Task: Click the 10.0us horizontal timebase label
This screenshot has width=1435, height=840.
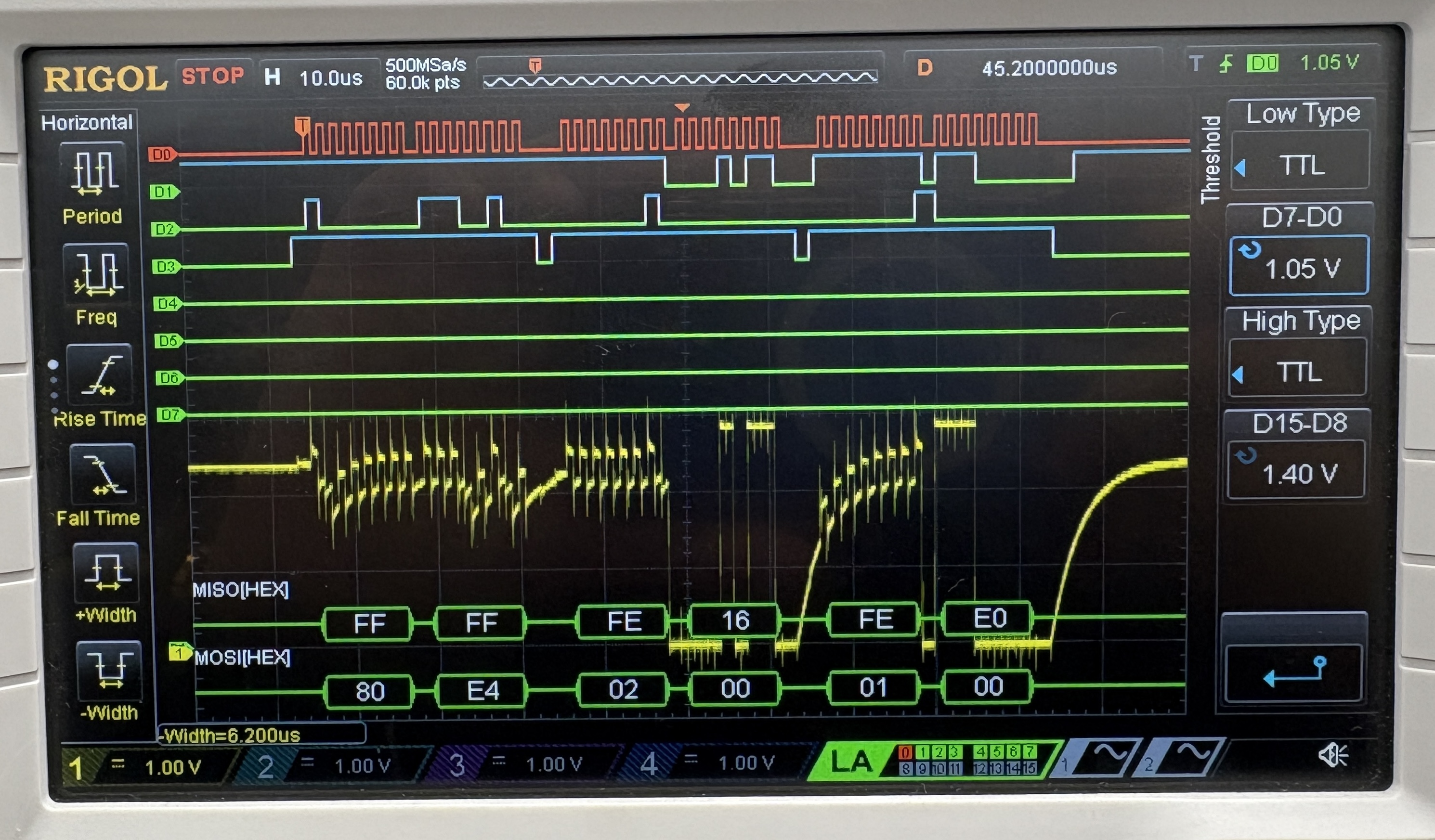Action: click(x=330, y=78)
